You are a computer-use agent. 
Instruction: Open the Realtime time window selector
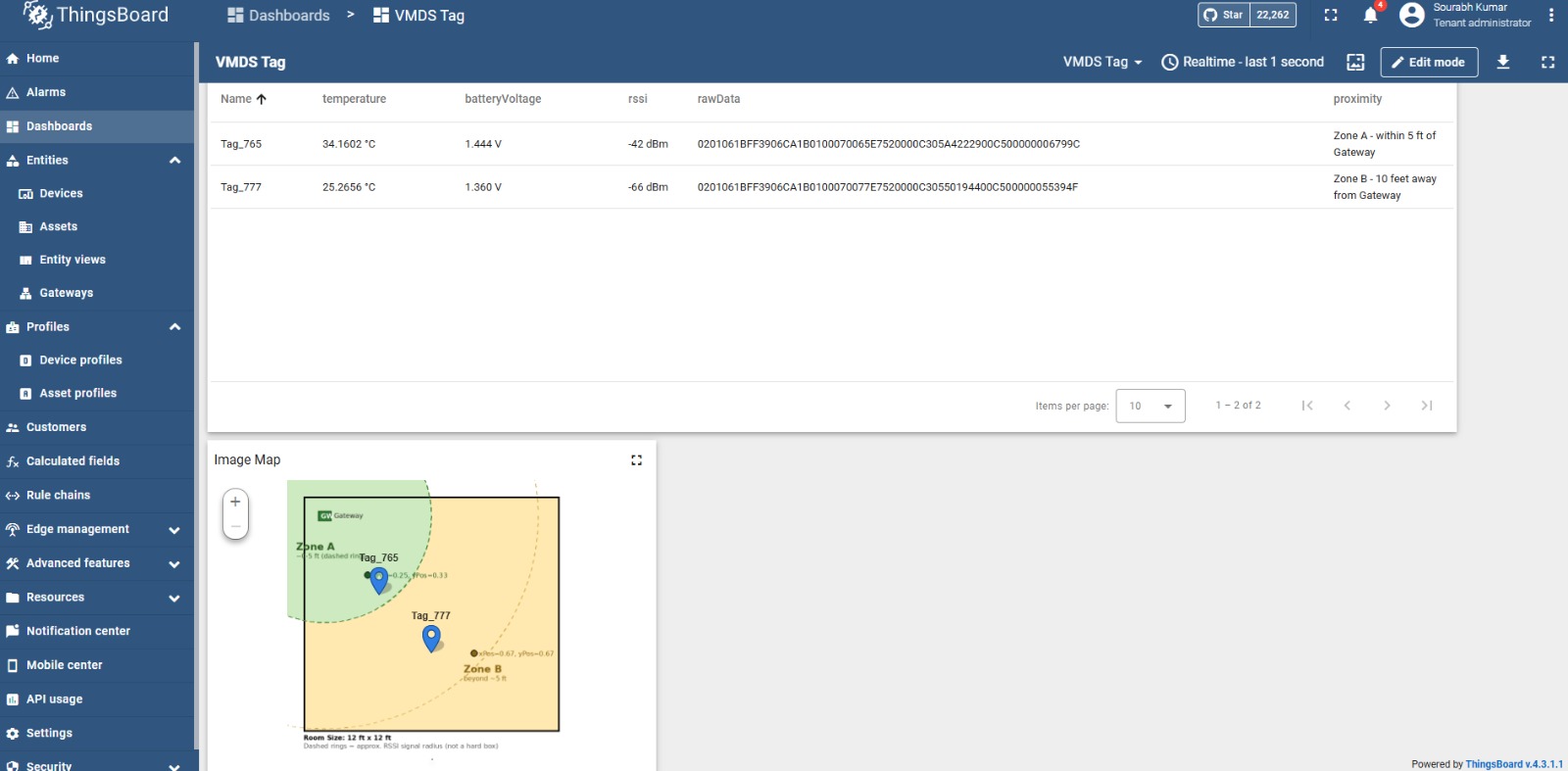coord(1243,62)
